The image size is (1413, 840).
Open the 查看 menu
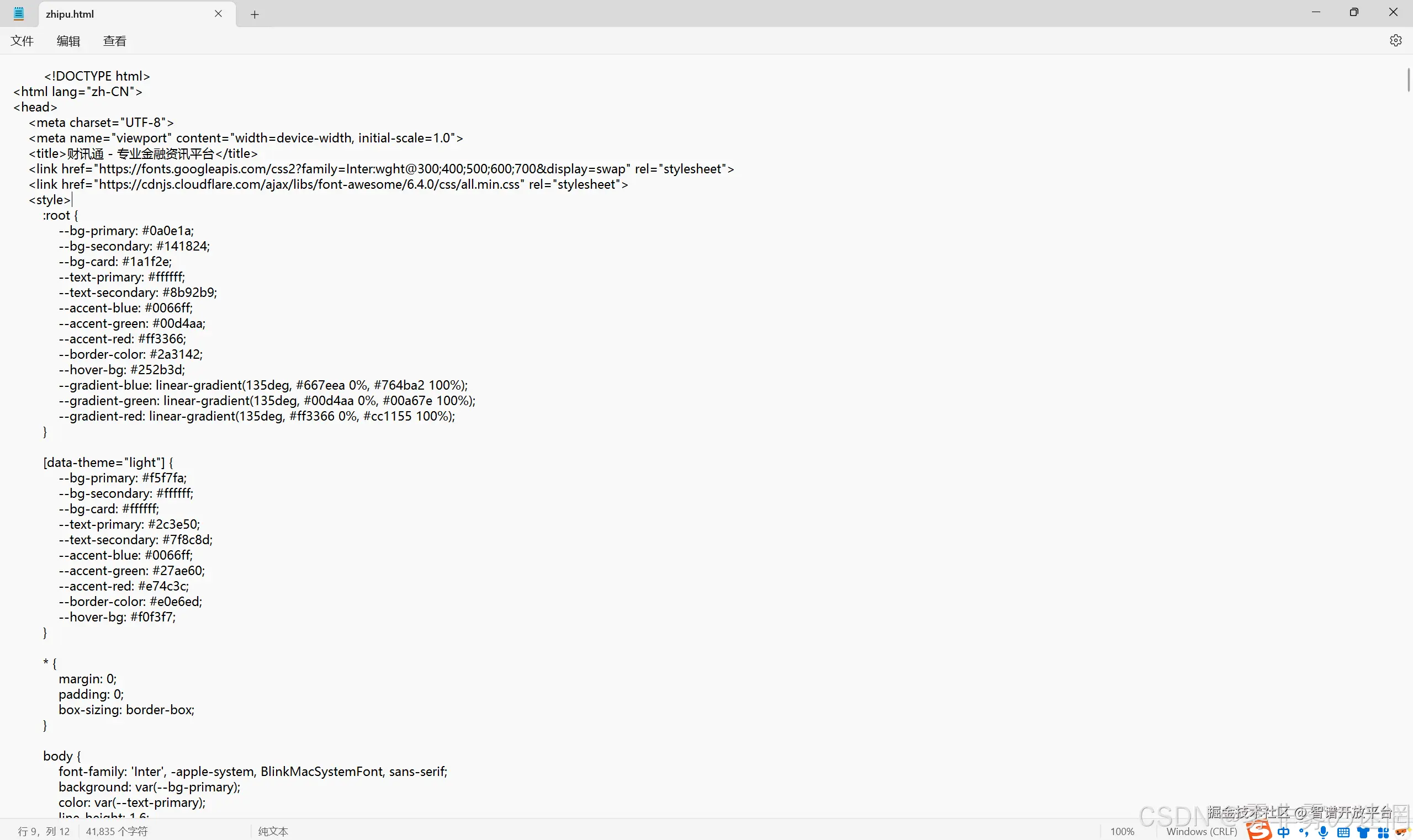114,41
